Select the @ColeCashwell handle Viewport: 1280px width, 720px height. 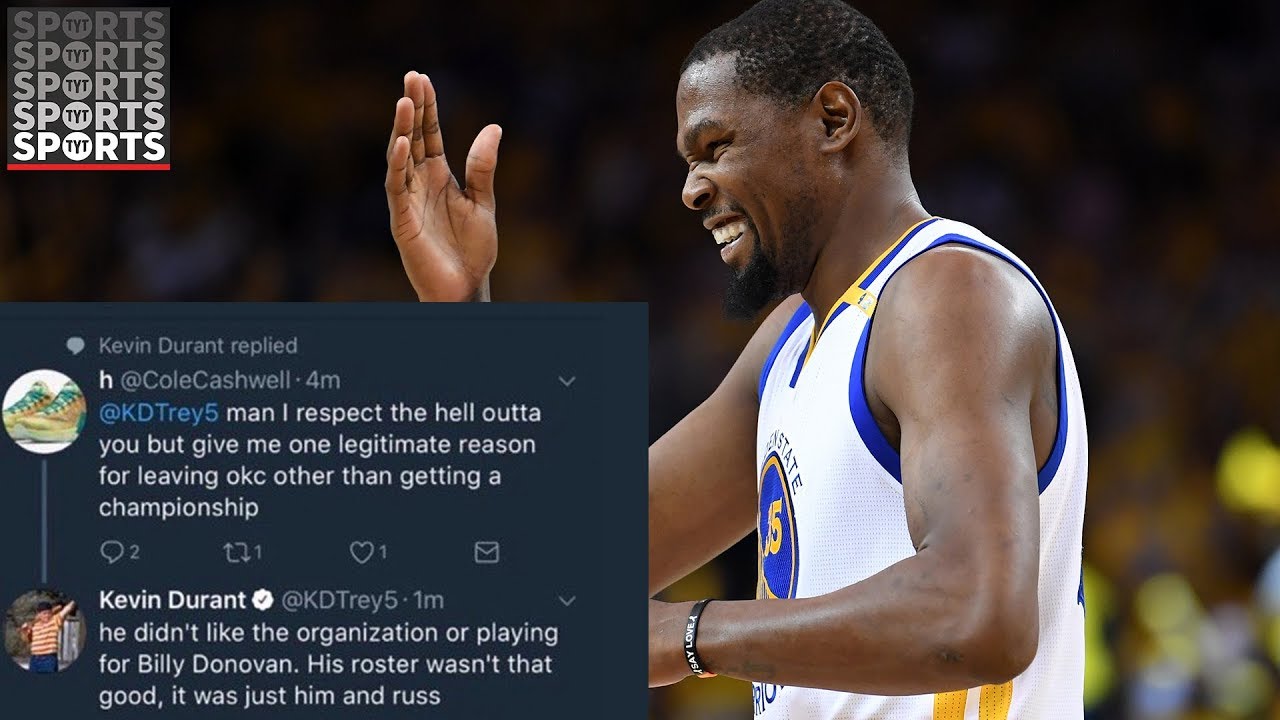[x=205, y=380]
